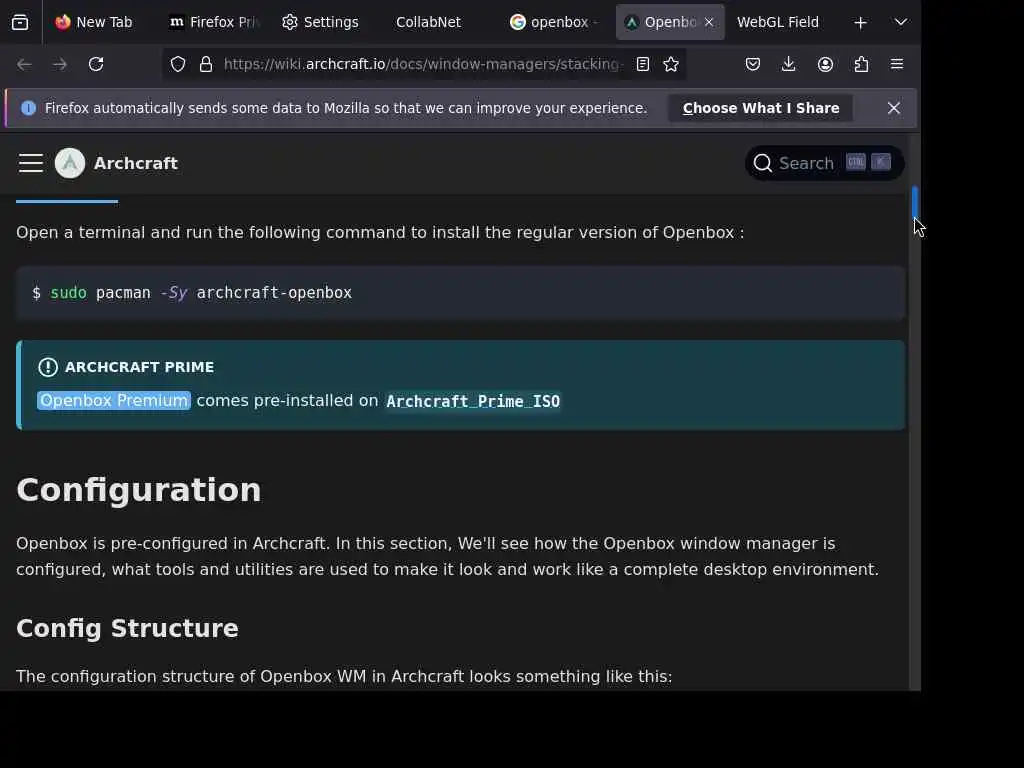Save page to Pocket icon
Image resolution: width=1024 pixels, height=768 pixels.
point(753,64)
